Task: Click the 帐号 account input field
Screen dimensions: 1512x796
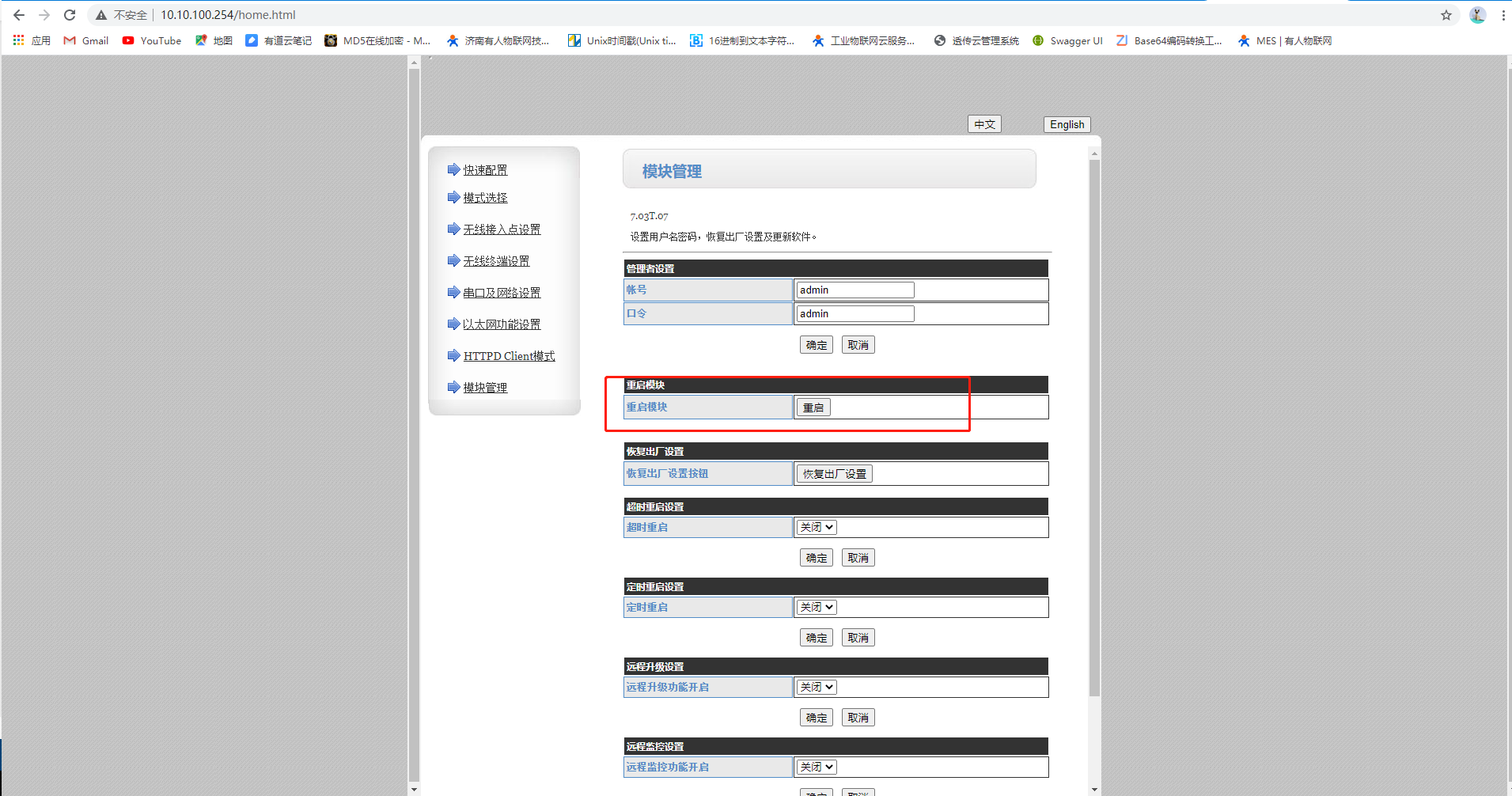Action: pyautogui.click(x=855, y=290)
